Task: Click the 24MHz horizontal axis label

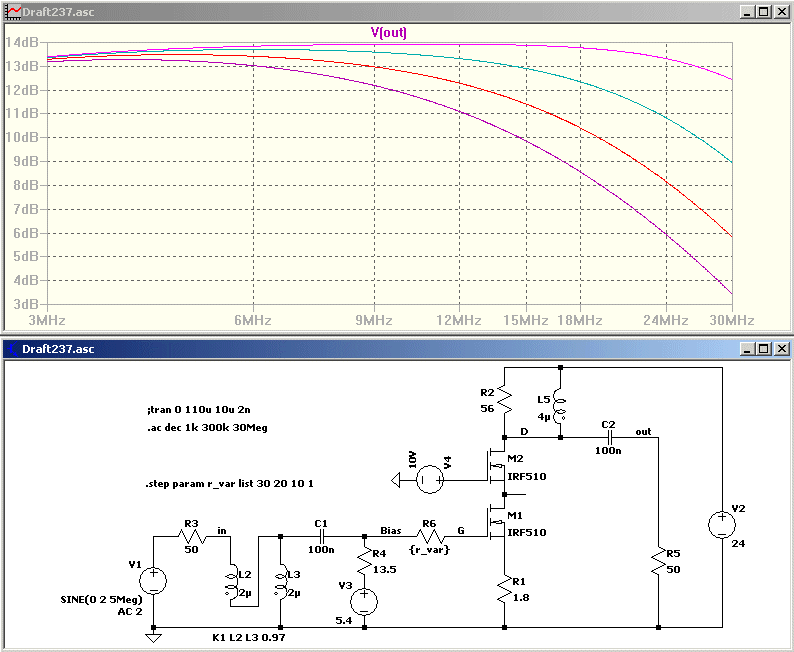Action: point(665,320)
